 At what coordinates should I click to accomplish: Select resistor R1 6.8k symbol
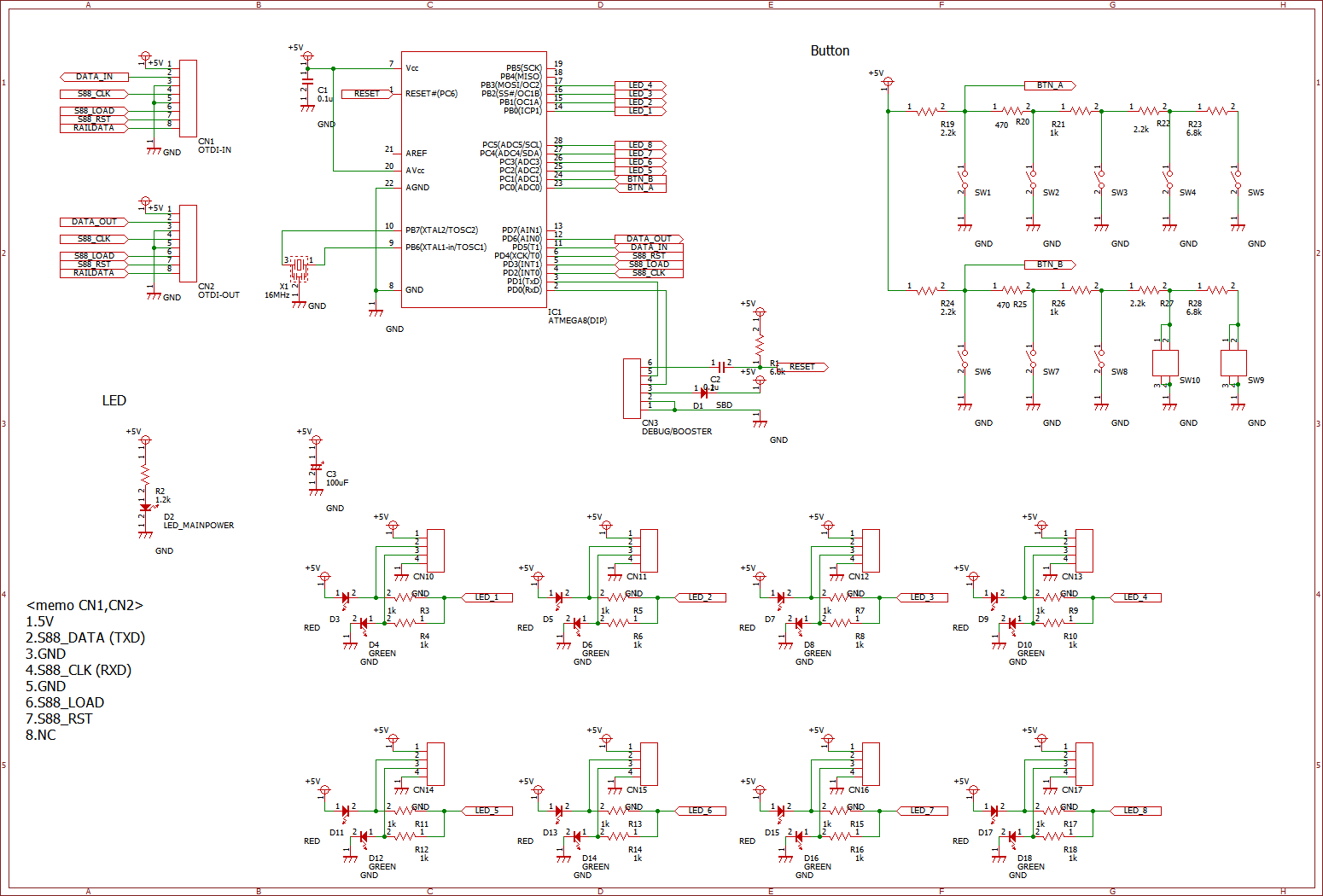click(760, 346)
